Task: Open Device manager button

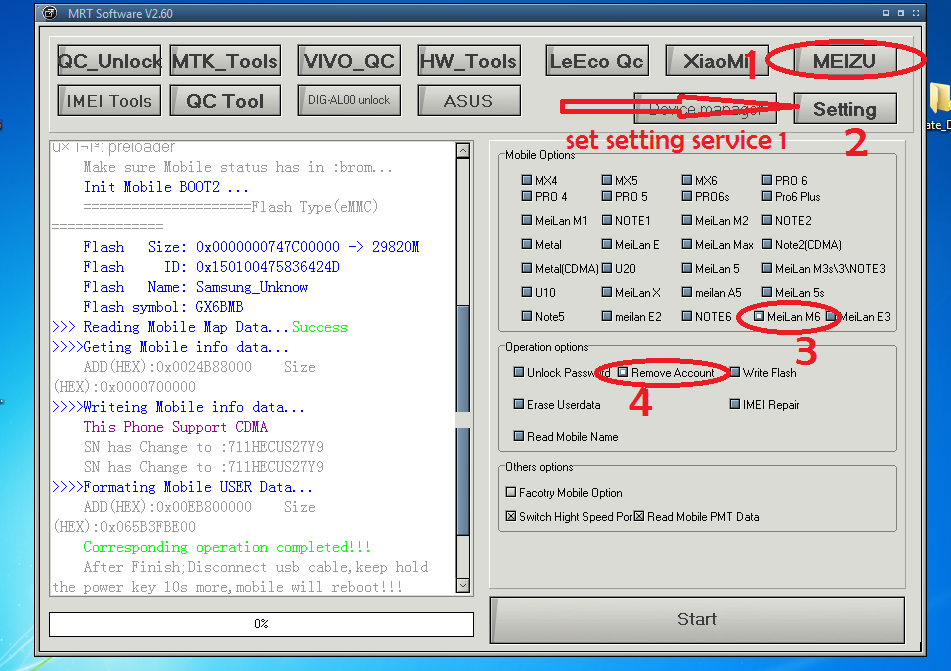Action: coord(705,109)
